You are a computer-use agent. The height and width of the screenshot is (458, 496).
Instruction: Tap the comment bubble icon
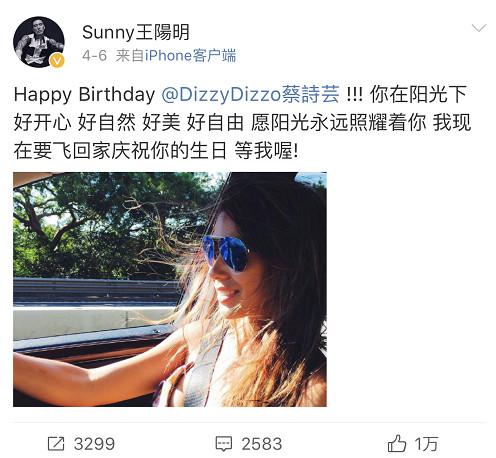(224, 444)
